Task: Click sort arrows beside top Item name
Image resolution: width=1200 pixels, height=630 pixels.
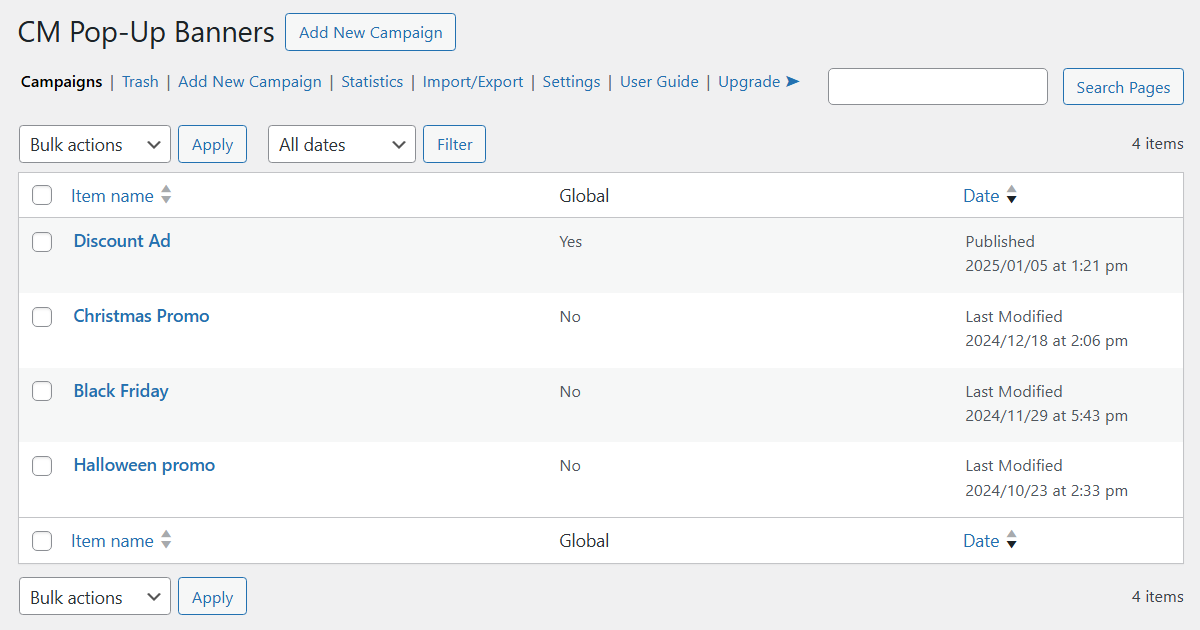Action: coord(166,195)
